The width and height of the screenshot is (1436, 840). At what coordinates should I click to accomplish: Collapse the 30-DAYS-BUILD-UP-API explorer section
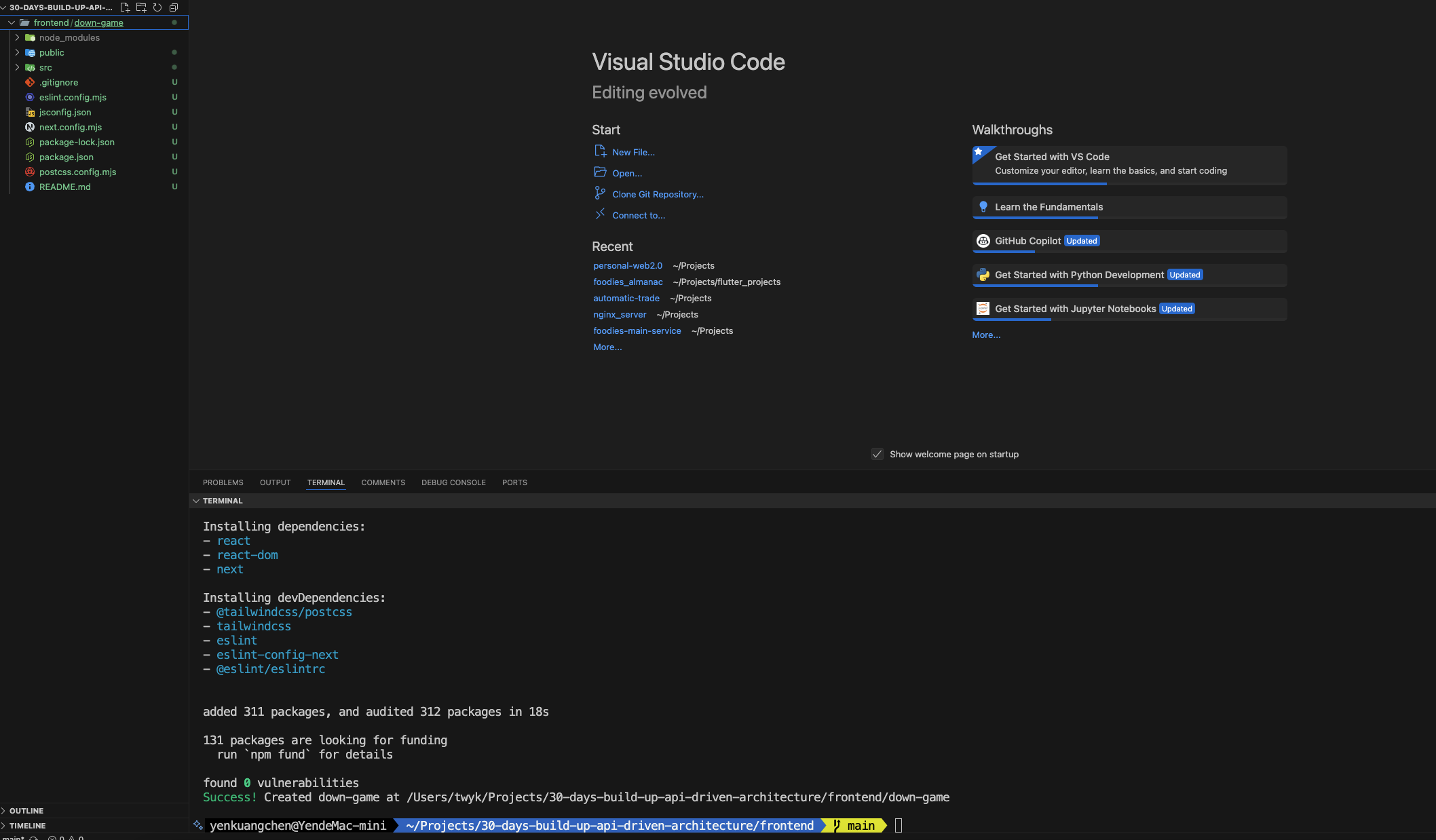point(4,7)
